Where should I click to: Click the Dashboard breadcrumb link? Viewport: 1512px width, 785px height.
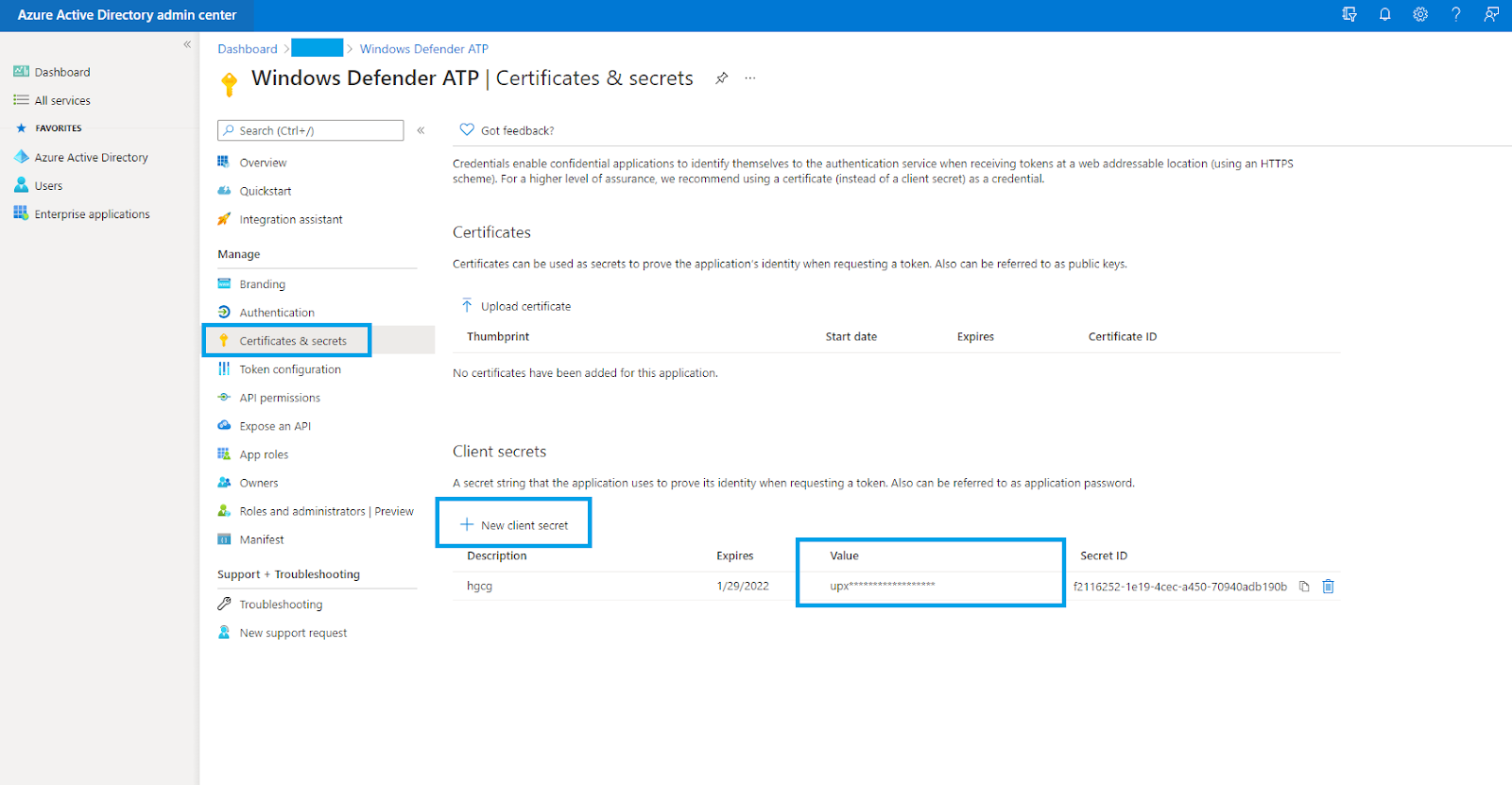[x=248, y=49]
